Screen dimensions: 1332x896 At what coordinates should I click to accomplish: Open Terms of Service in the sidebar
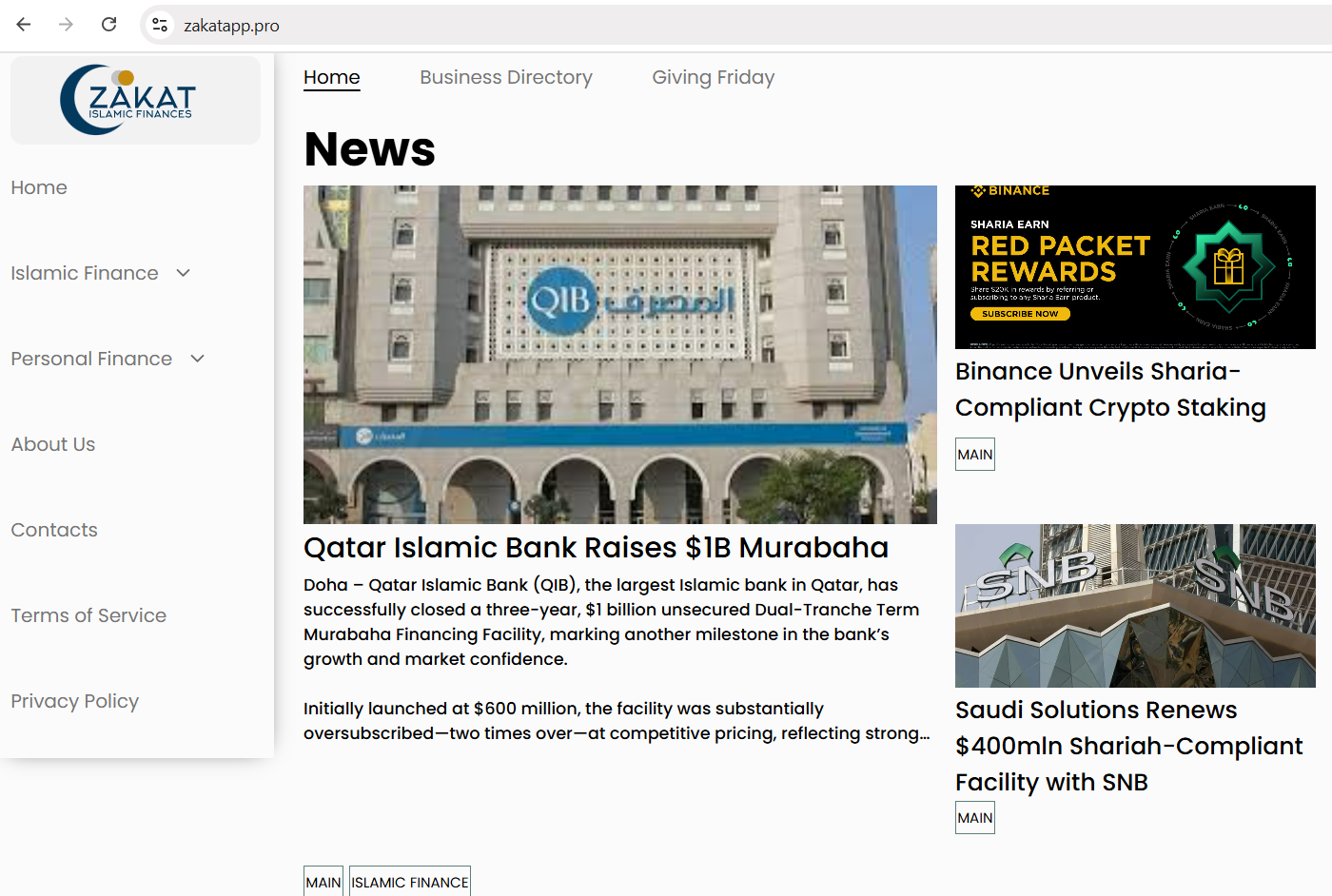(x=88, y=615)
